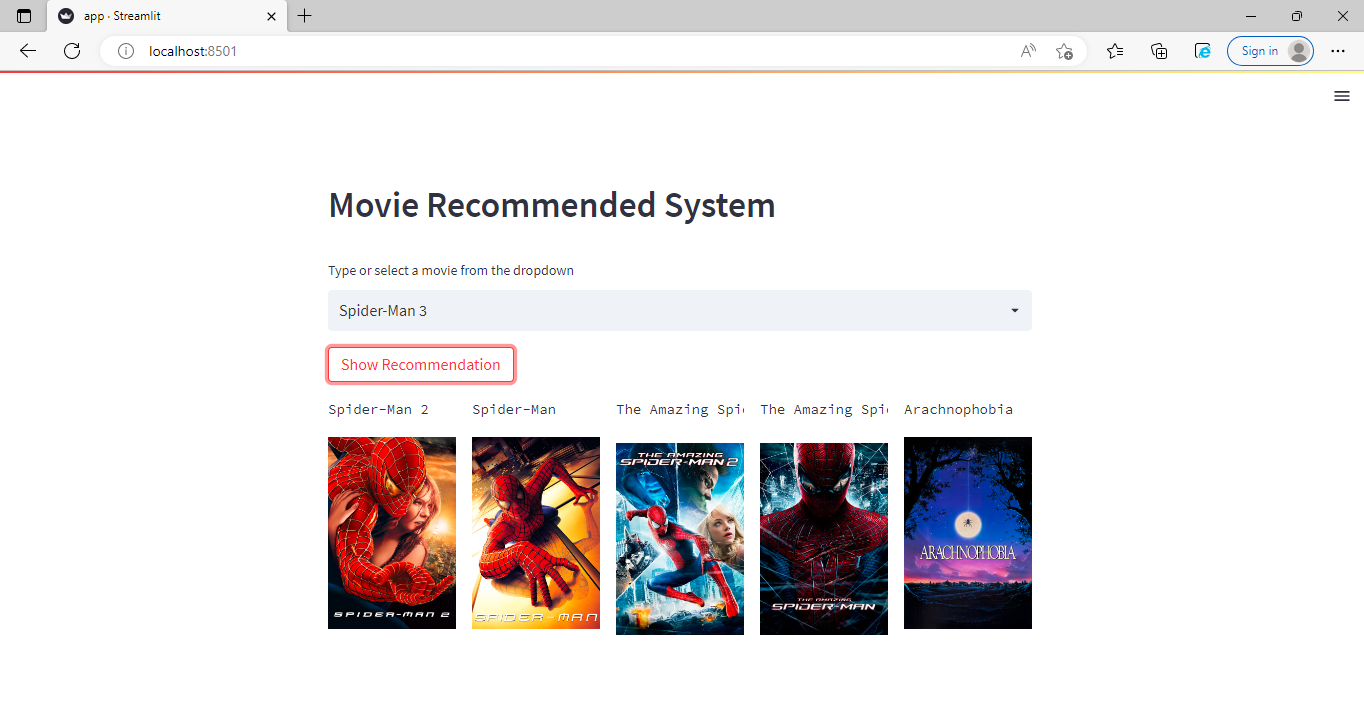Click the browser back arrow

click(x=27, y=50)
